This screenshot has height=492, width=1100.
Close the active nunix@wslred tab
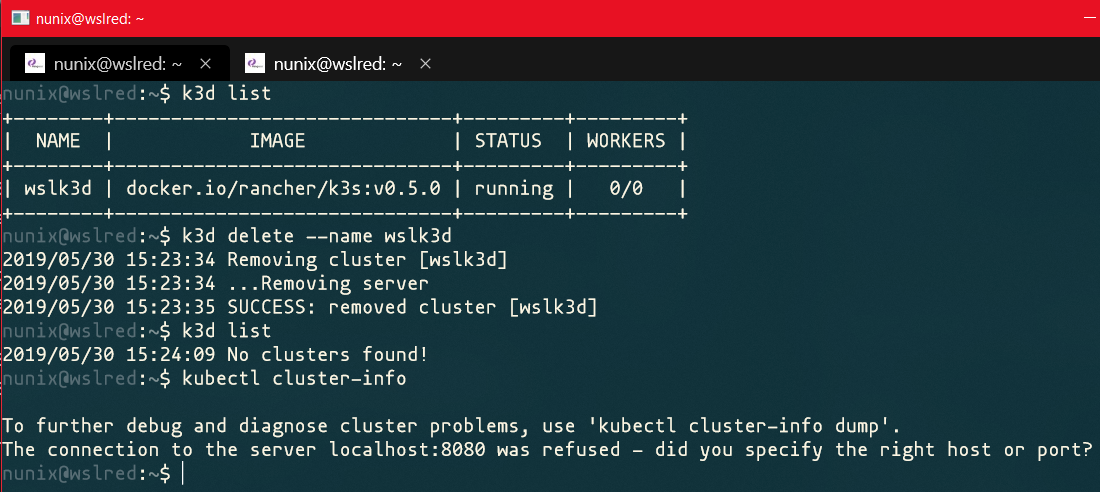(205, 63)
